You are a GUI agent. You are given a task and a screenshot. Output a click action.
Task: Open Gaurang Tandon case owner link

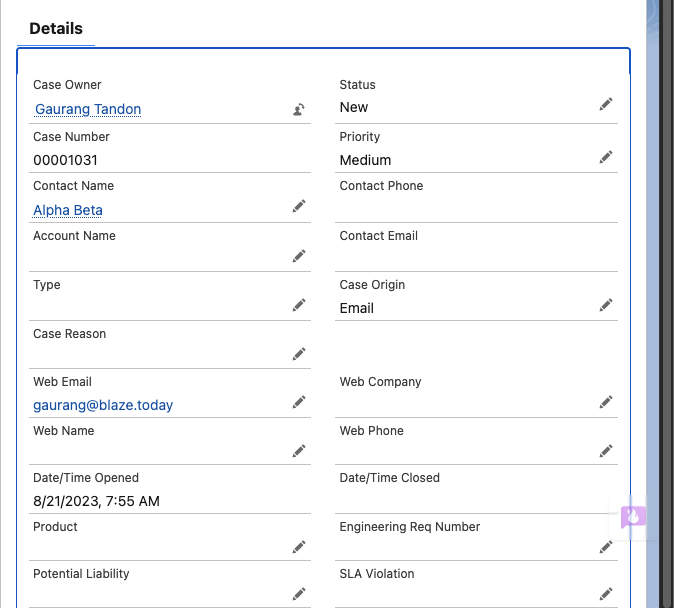point(88,109)
